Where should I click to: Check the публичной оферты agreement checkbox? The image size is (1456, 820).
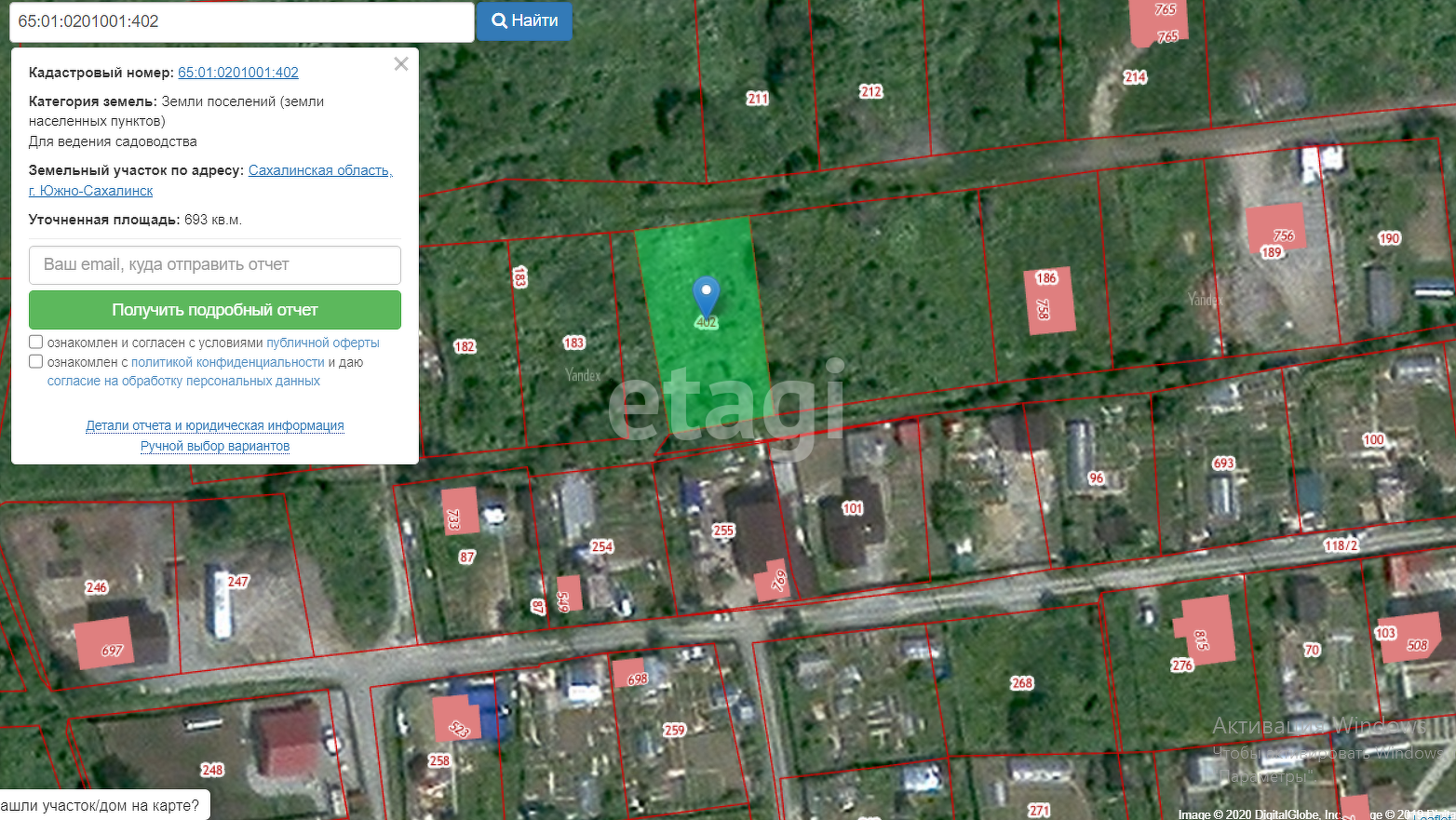(36, 343)
